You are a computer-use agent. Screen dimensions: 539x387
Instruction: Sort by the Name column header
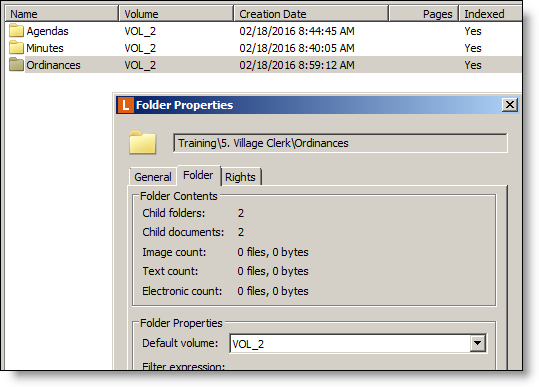point(62,14)
